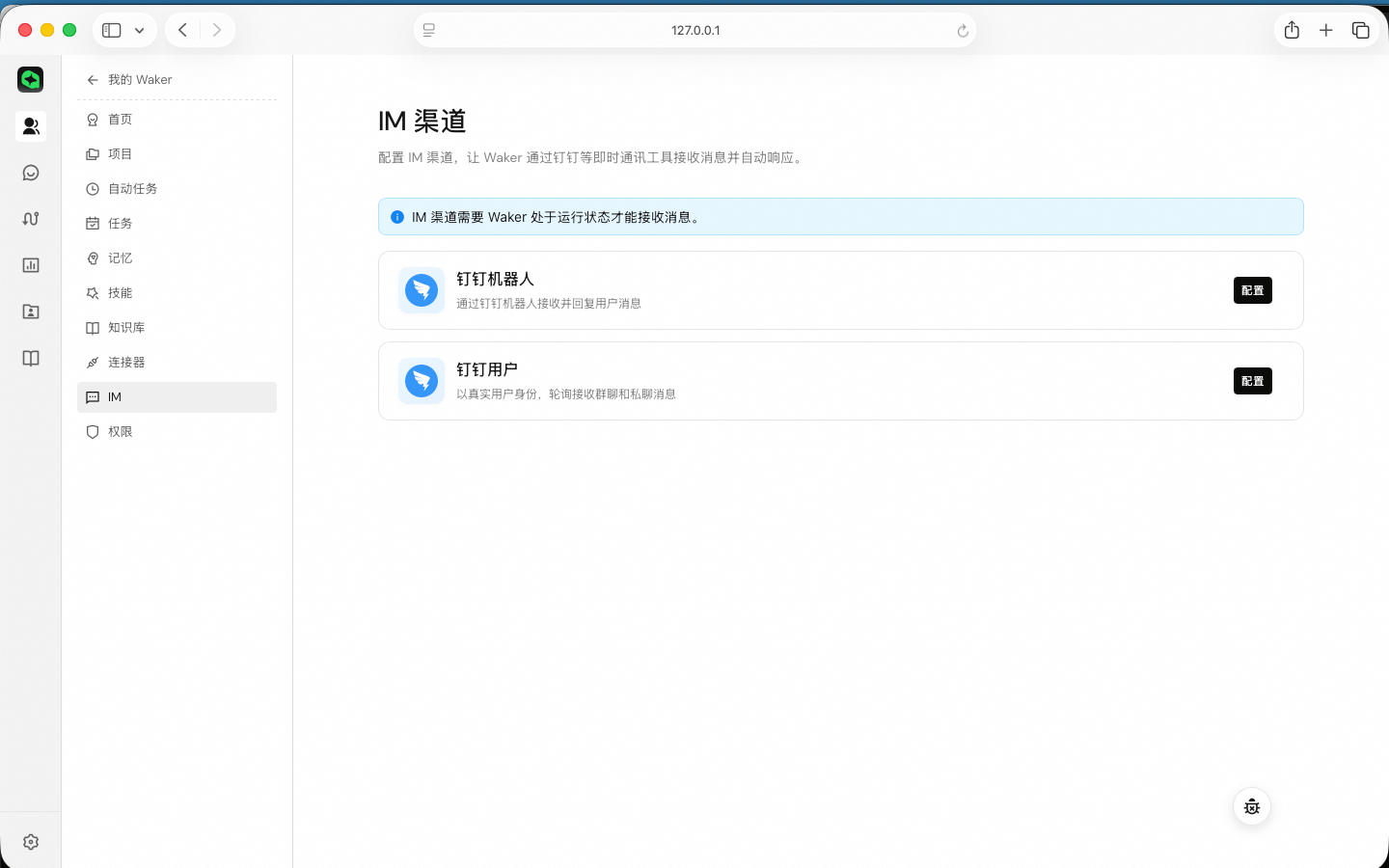This screenshot has width=1389, height=868.
Task: Click 配置 button for 钉钉机器人
Action: pyautogui.click(x=1252, y=290)
